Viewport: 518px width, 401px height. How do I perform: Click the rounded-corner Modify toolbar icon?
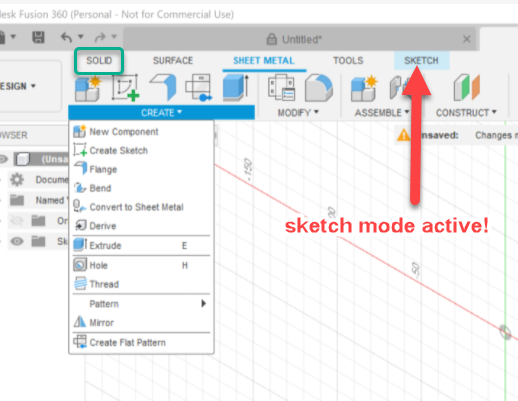click(x=319, y=88)
